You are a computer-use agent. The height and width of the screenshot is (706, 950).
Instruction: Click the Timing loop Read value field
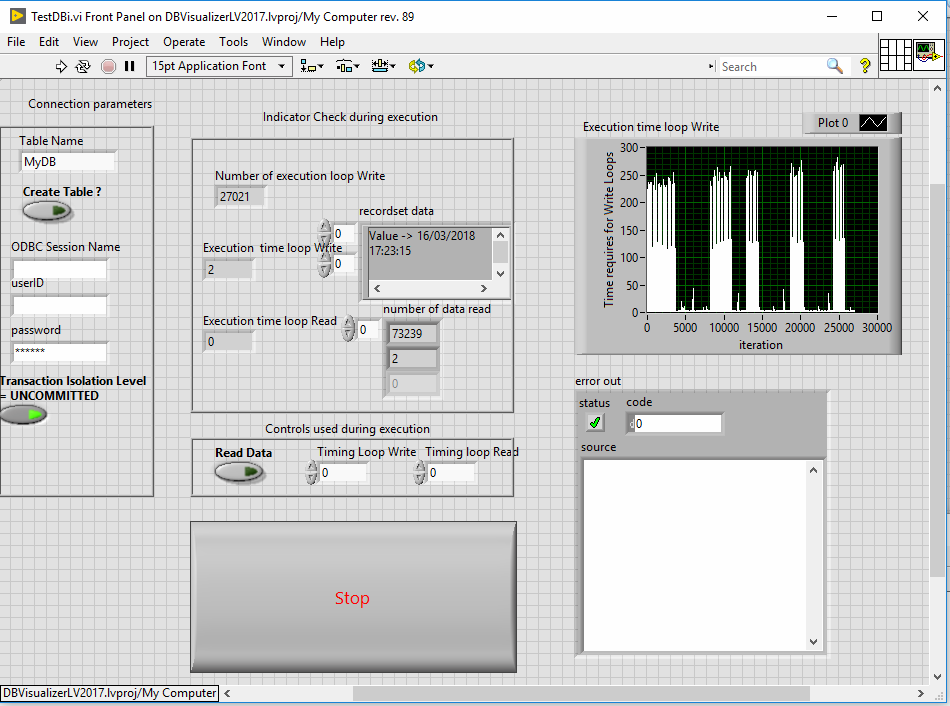pos(451,473)
